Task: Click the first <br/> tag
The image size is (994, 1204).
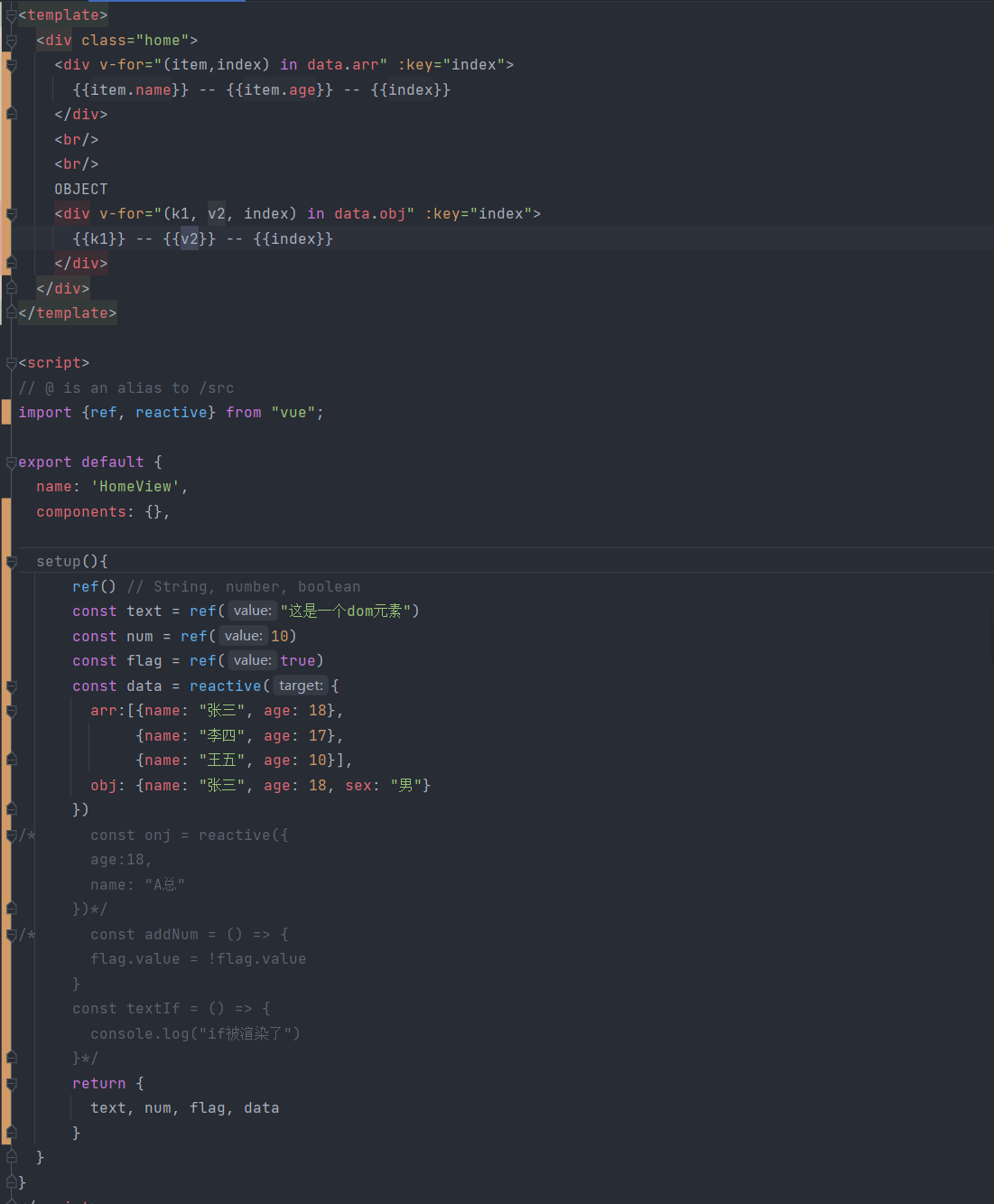Action: coord(77,140)
